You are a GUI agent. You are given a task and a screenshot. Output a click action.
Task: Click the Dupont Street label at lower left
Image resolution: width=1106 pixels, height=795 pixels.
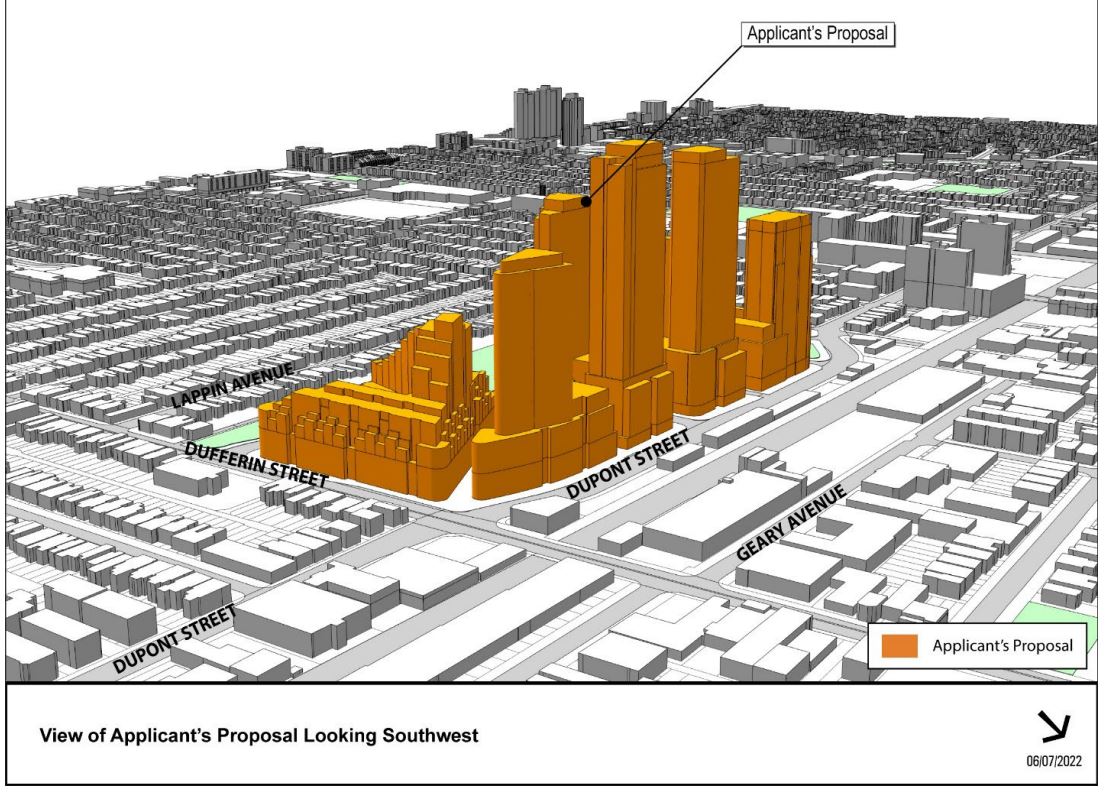[174, 637]
